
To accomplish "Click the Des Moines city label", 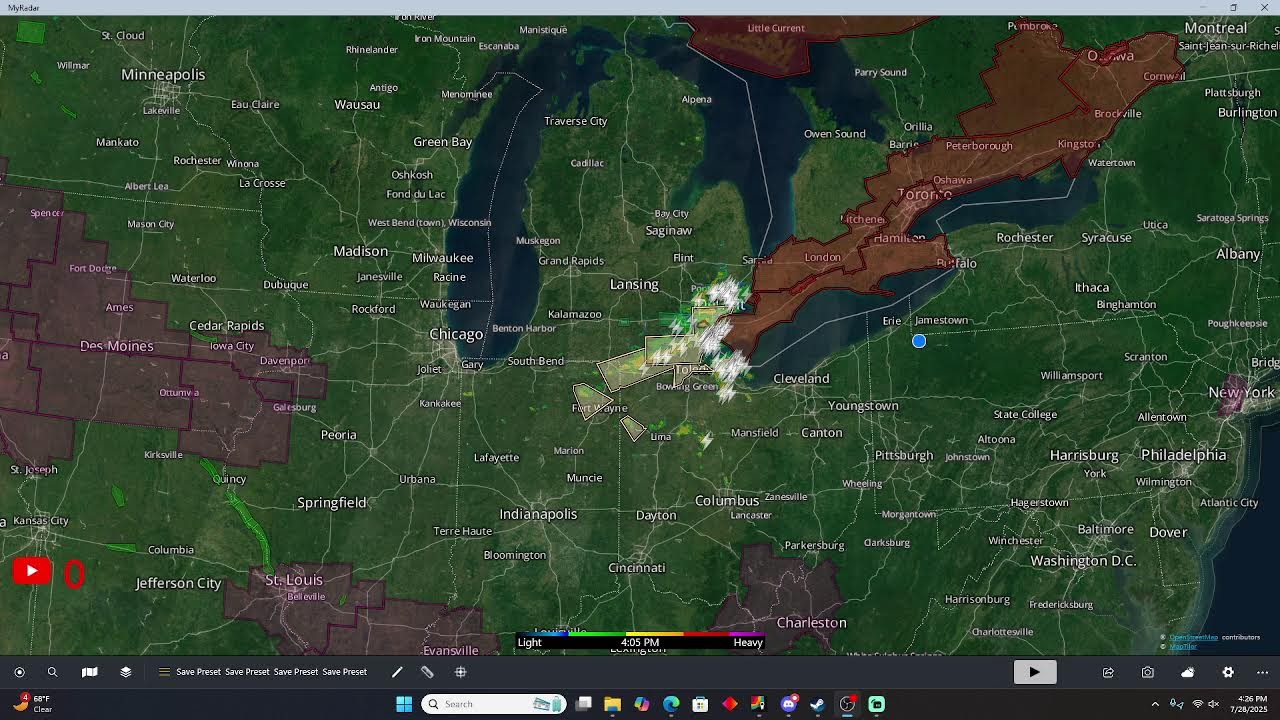I will pos(117,346).
